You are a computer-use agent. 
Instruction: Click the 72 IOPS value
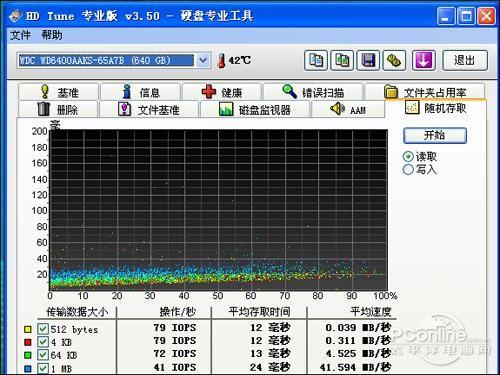175,354
